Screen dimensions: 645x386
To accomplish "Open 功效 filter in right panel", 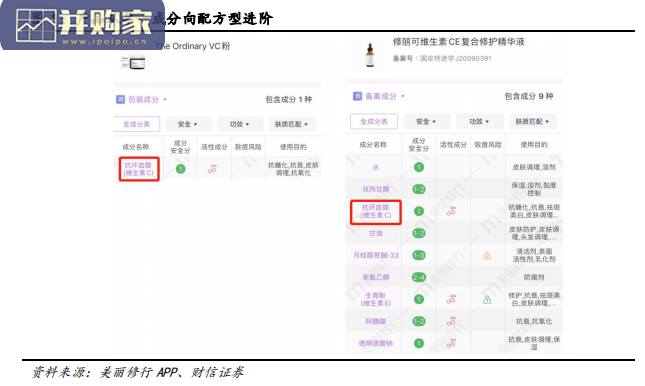I will (x=480, y=121).
